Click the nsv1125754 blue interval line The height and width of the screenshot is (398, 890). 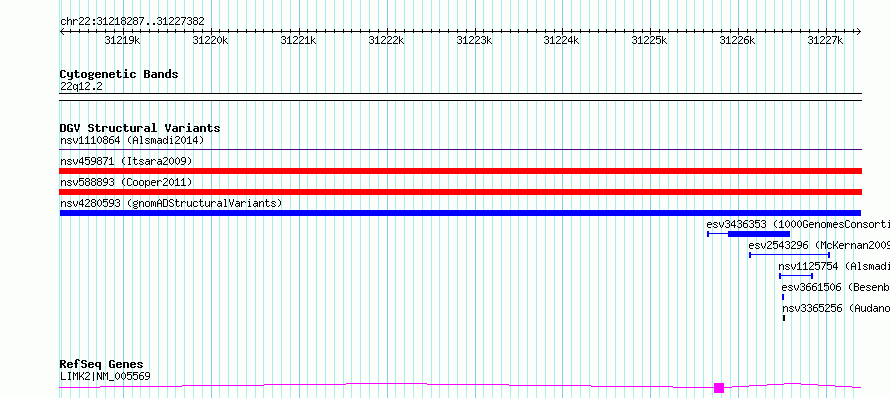point(796,276)
